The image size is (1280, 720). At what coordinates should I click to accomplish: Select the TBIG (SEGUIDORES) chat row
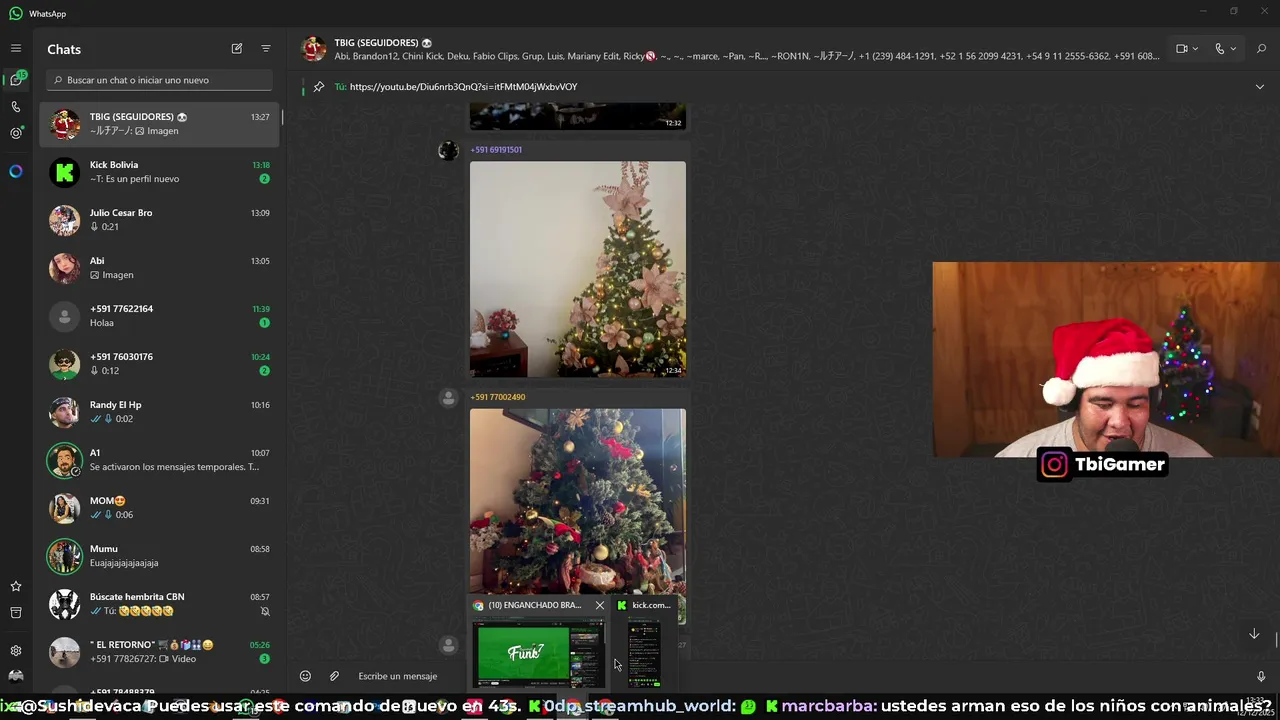coord(160,124)
